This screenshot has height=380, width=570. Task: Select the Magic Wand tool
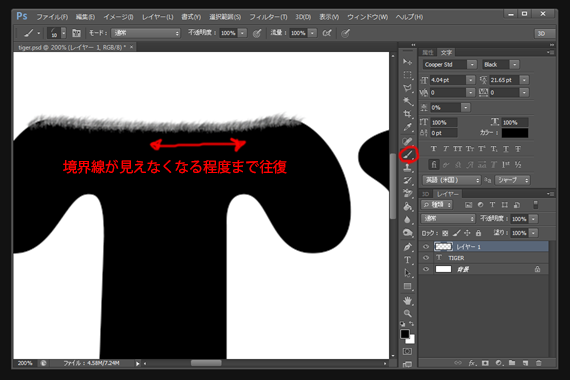pyautogui.click(x=407, y=101)
